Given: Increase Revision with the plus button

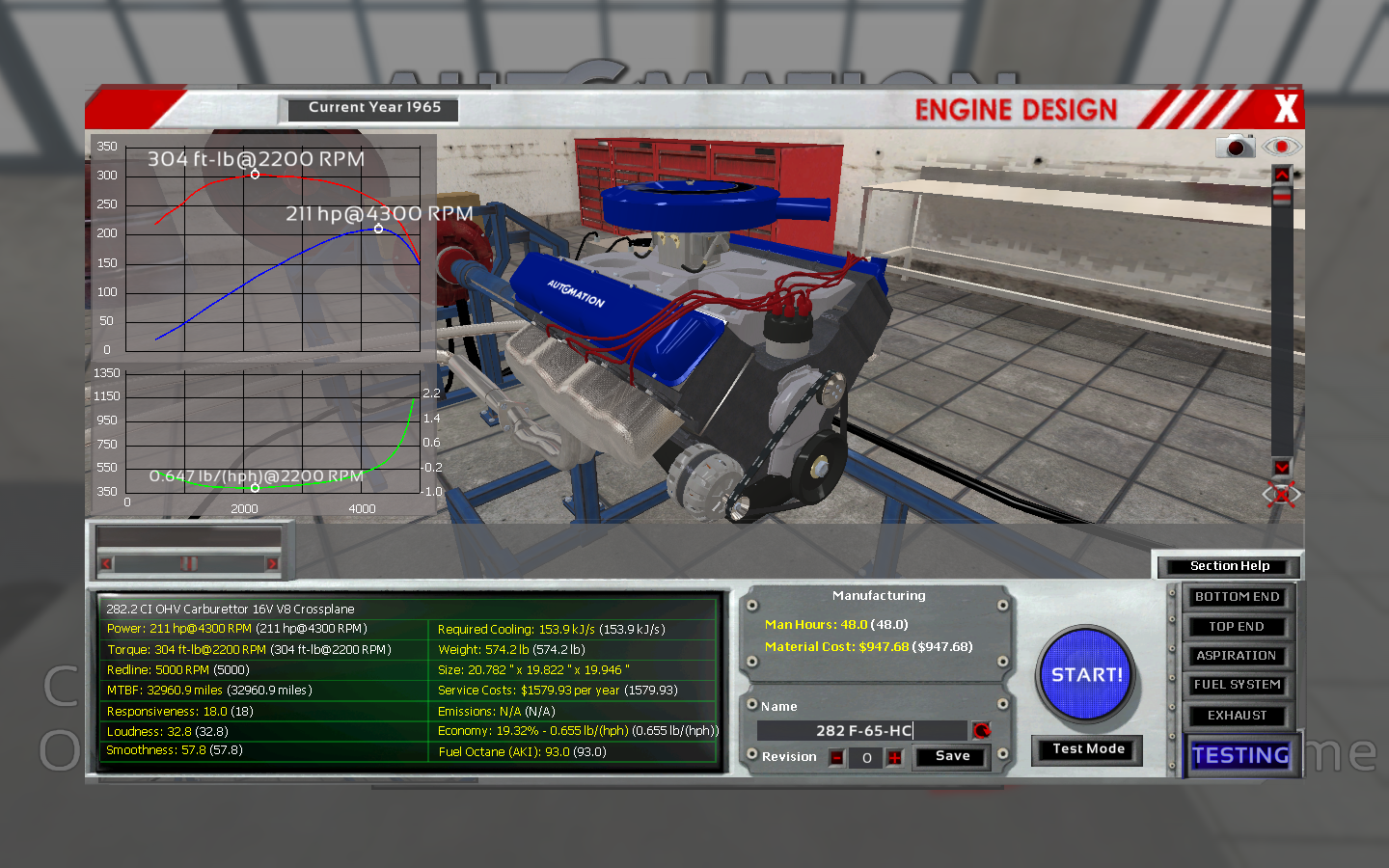Looking at the screenshot, I should 895,758.
